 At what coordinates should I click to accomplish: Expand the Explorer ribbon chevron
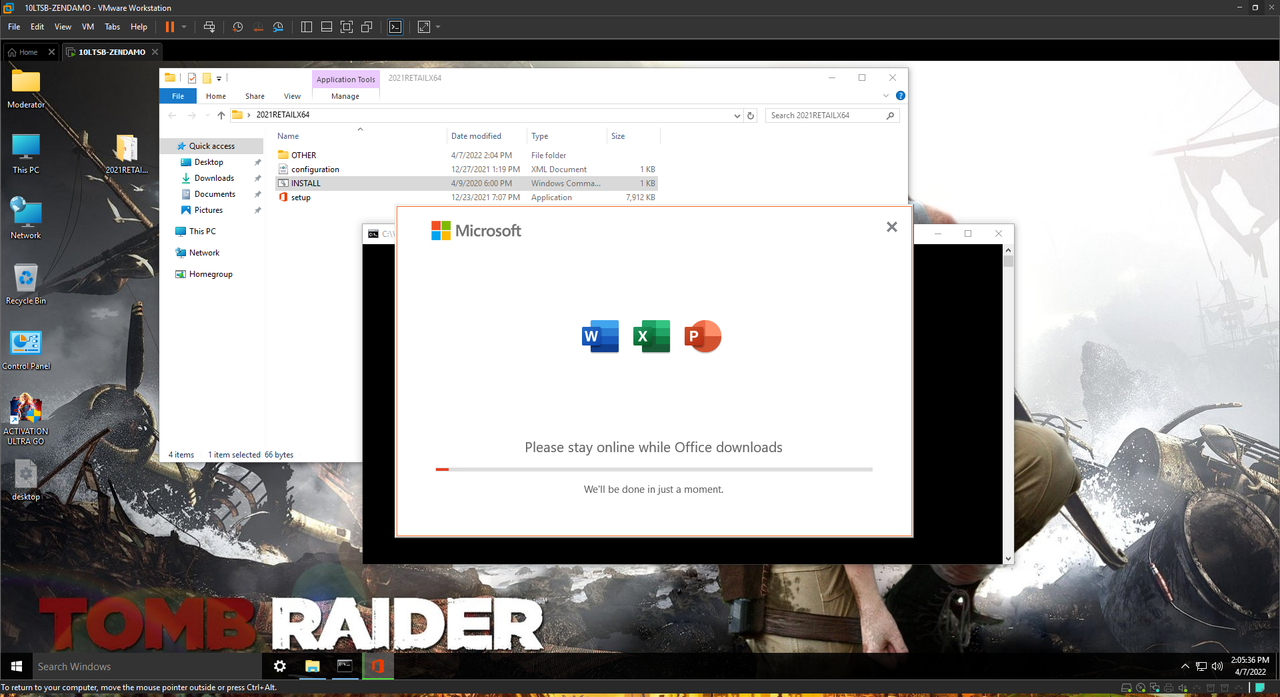coord(886,96)
